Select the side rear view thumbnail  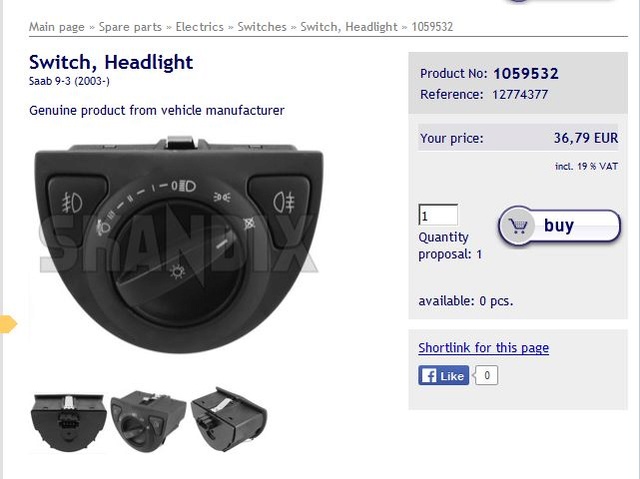pyautogui.click(x=229, y=419)
